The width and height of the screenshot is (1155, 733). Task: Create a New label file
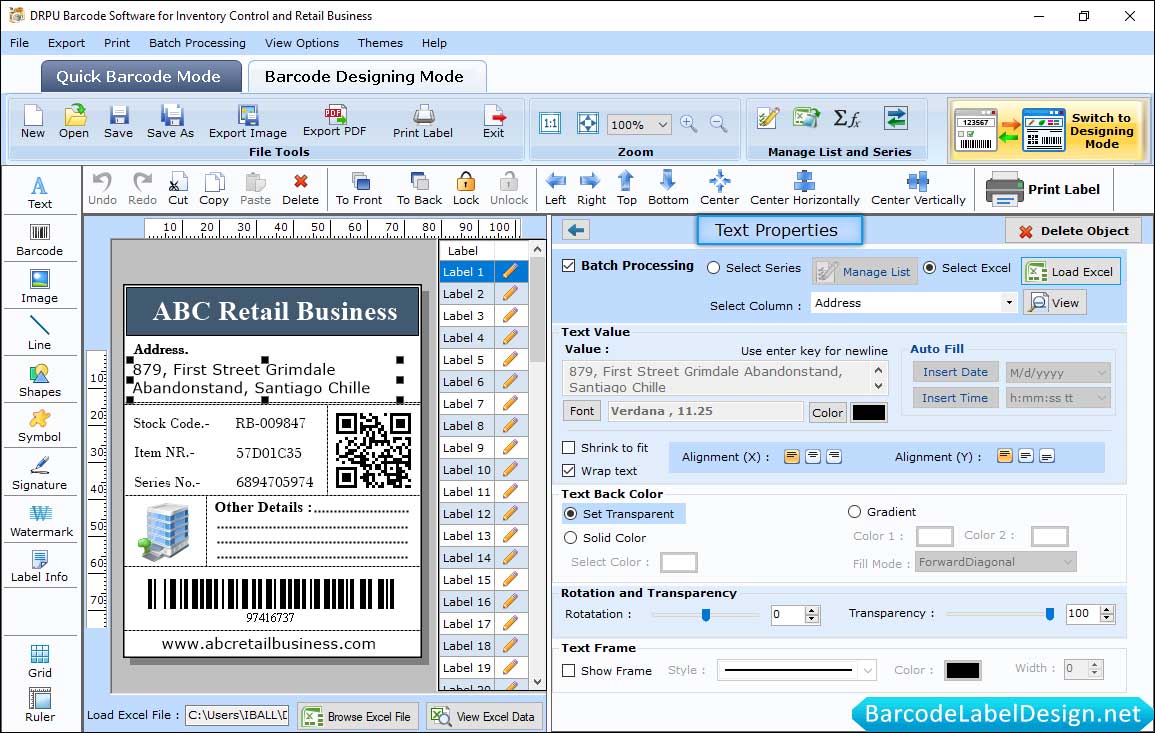(32, 122)
